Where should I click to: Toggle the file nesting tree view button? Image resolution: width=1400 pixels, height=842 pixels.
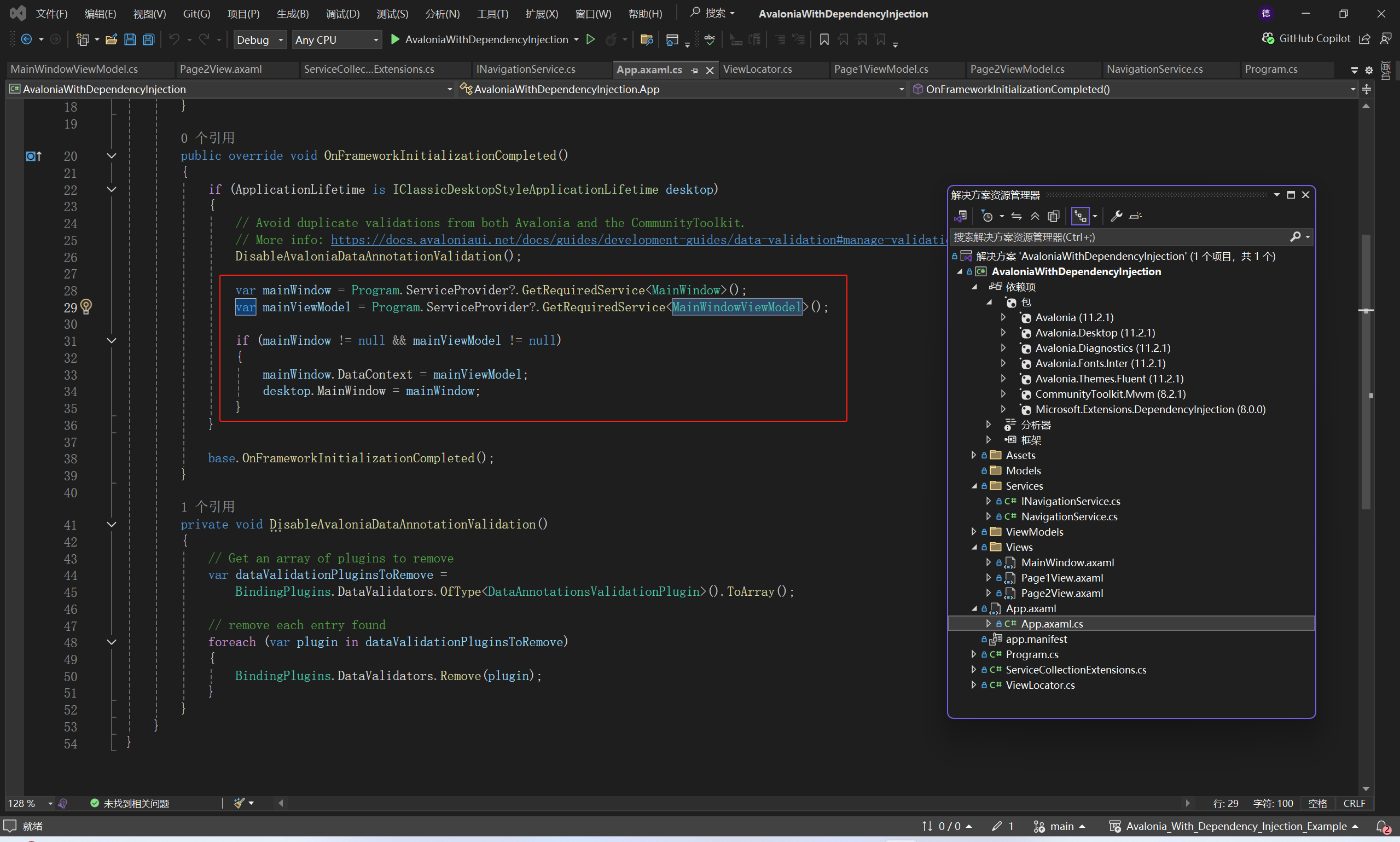[x=1080, y=216]
